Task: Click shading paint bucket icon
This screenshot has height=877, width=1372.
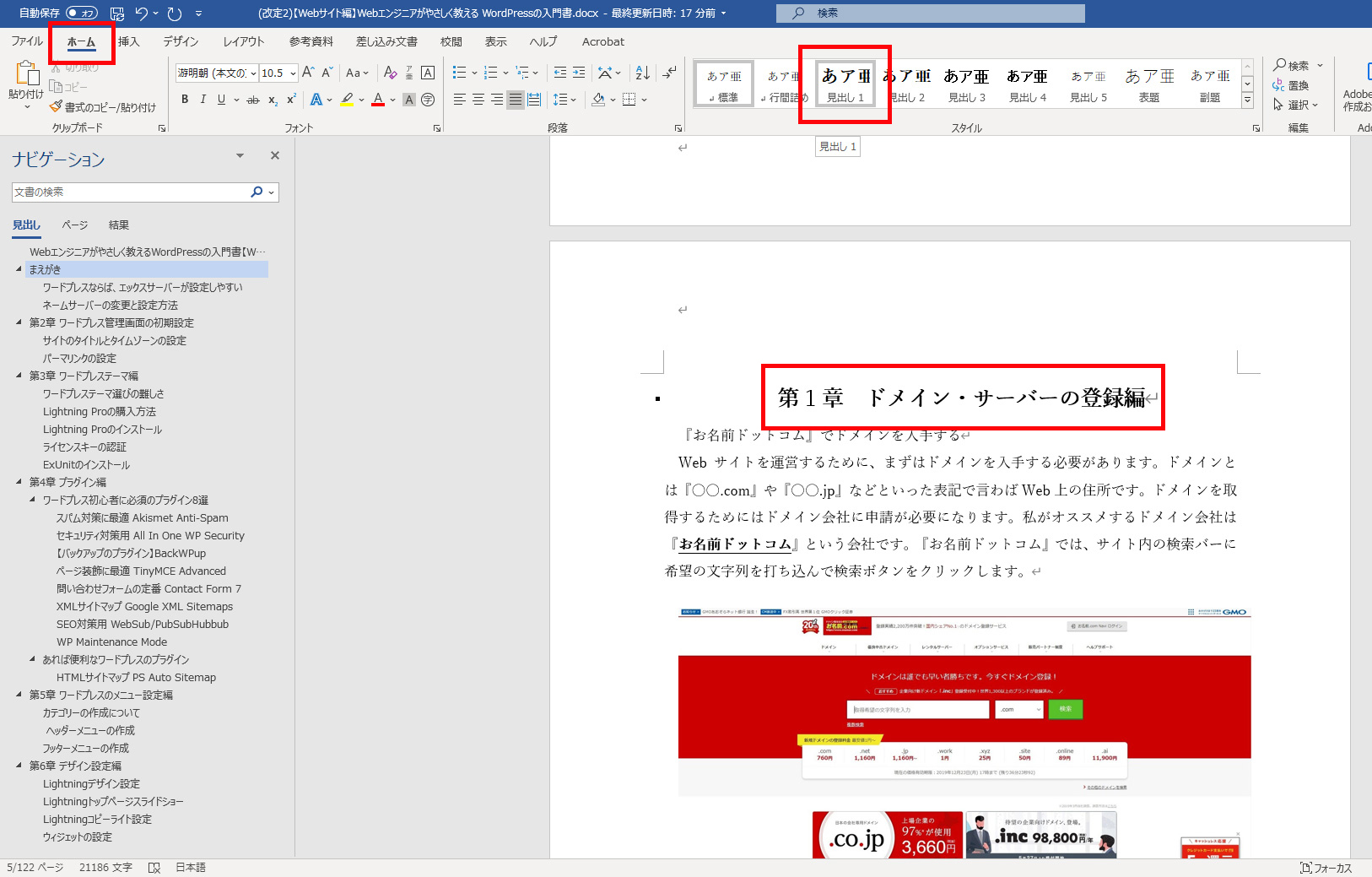Action: point(598,100)
